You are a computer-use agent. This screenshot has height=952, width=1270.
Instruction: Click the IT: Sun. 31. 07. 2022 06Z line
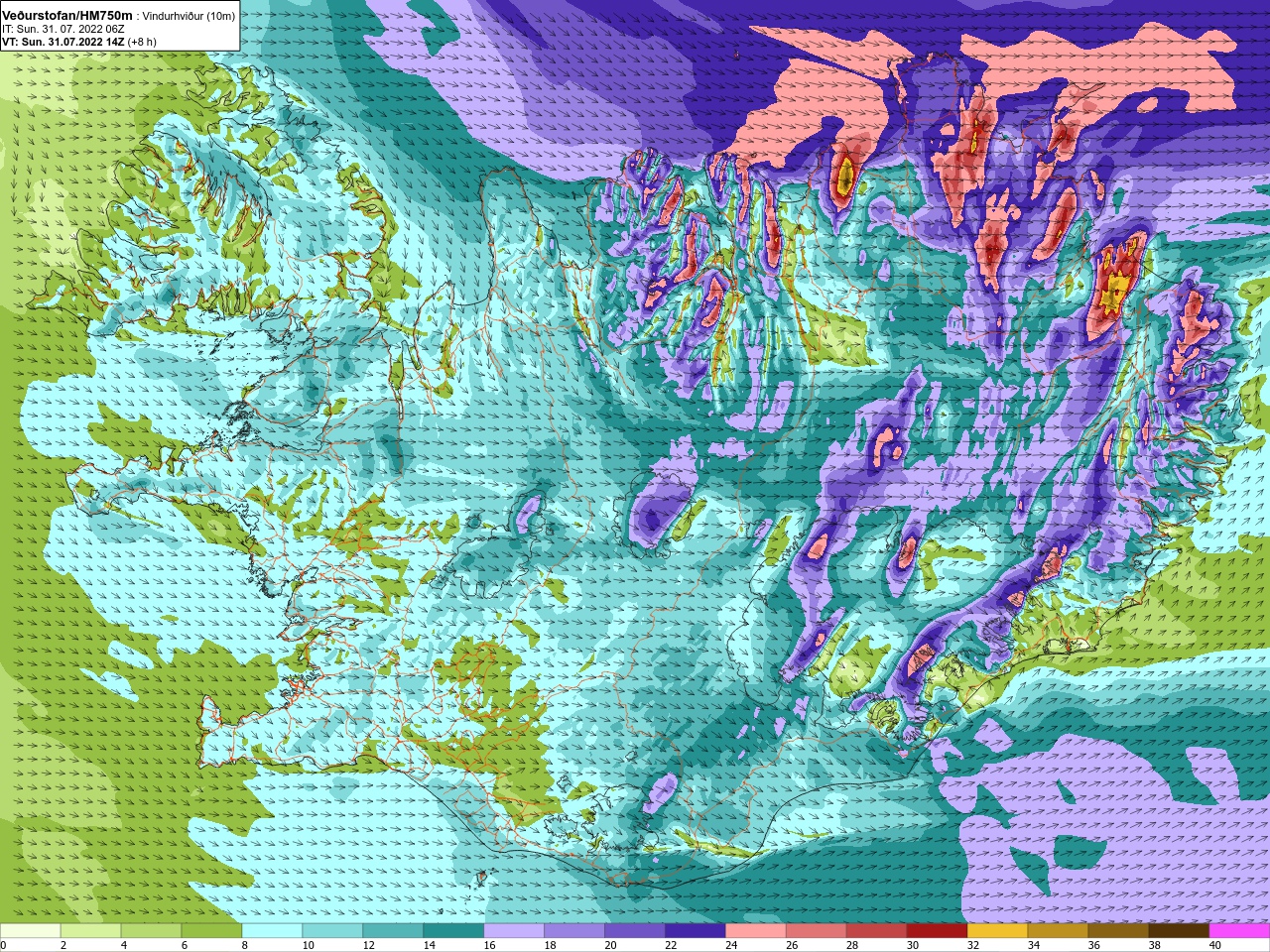coord(63,29)
